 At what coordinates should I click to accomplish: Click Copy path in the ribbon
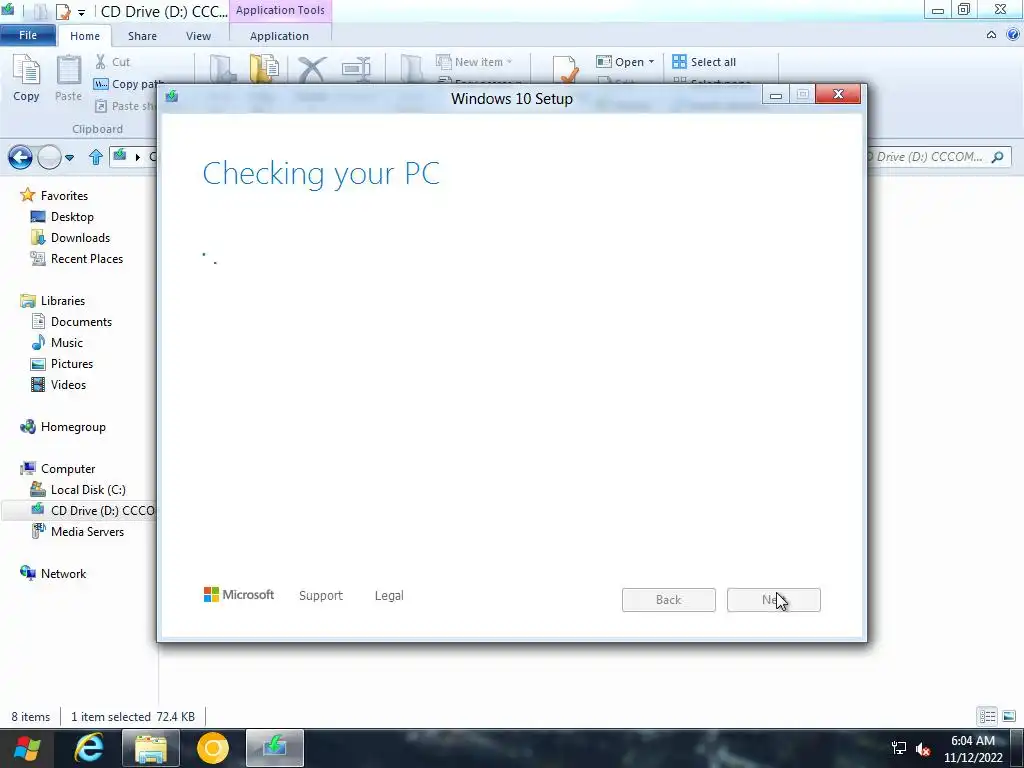point(129,84)
